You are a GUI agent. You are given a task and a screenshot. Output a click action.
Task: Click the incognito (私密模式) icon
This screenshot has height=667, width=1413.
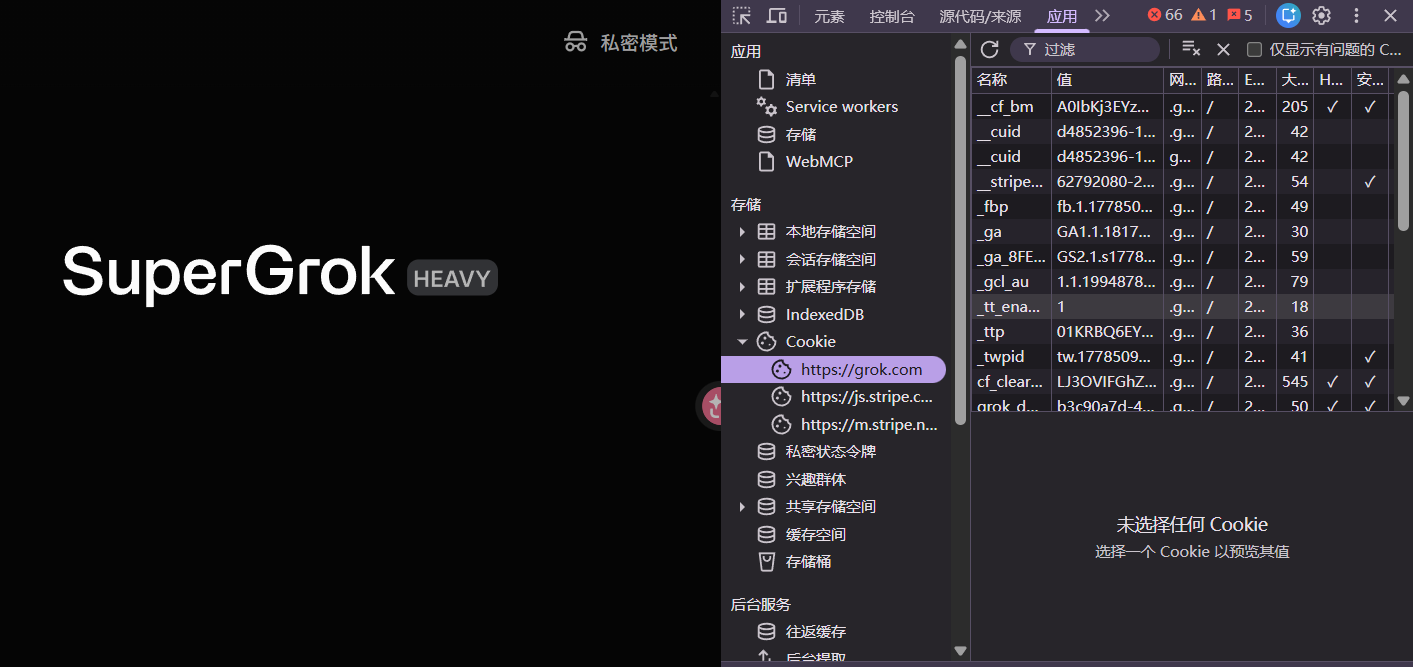[x=575, y=42]
